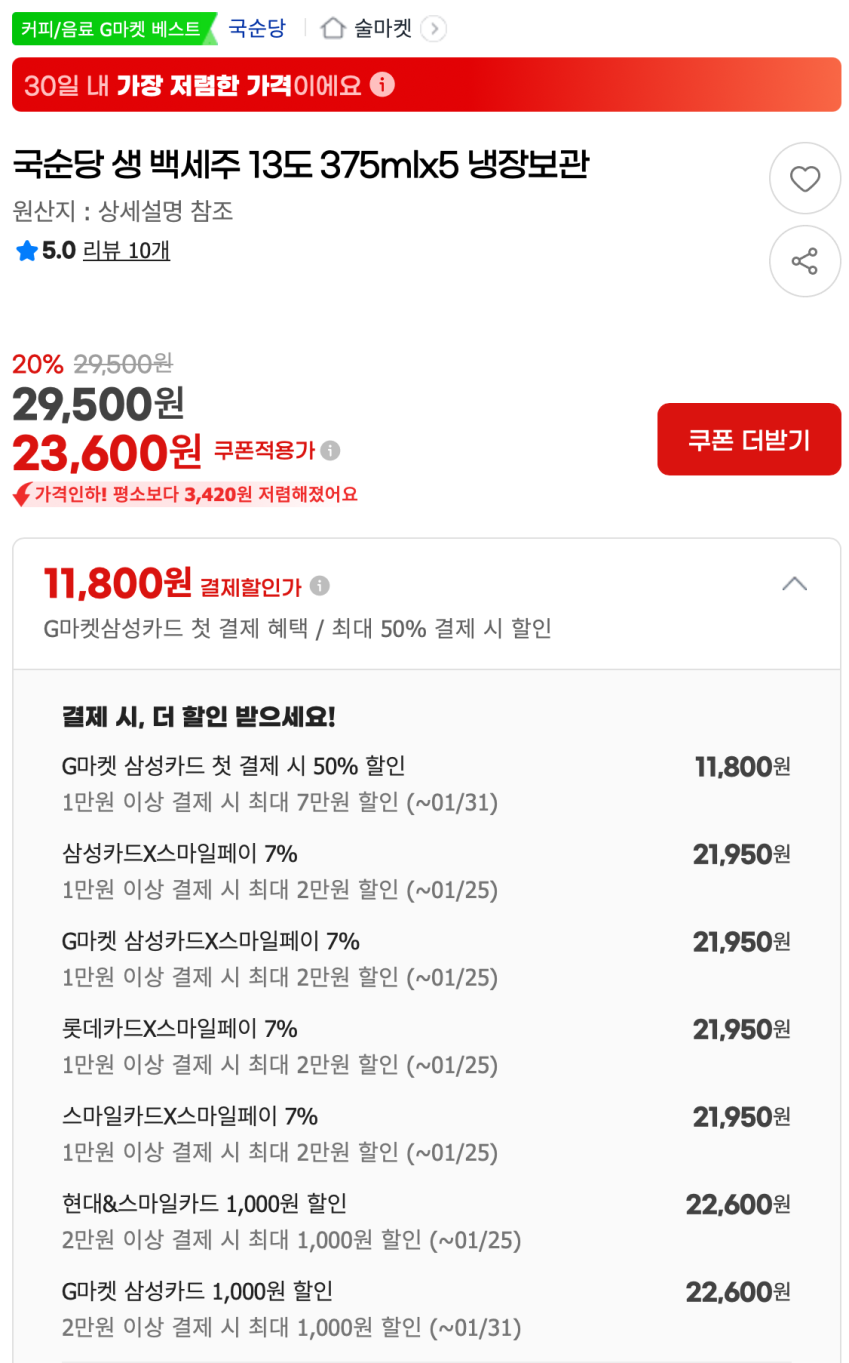Screen dimensions: 849x1363
Task: Collapse the payment discount section chevron
Action: [x=794, y=584]
